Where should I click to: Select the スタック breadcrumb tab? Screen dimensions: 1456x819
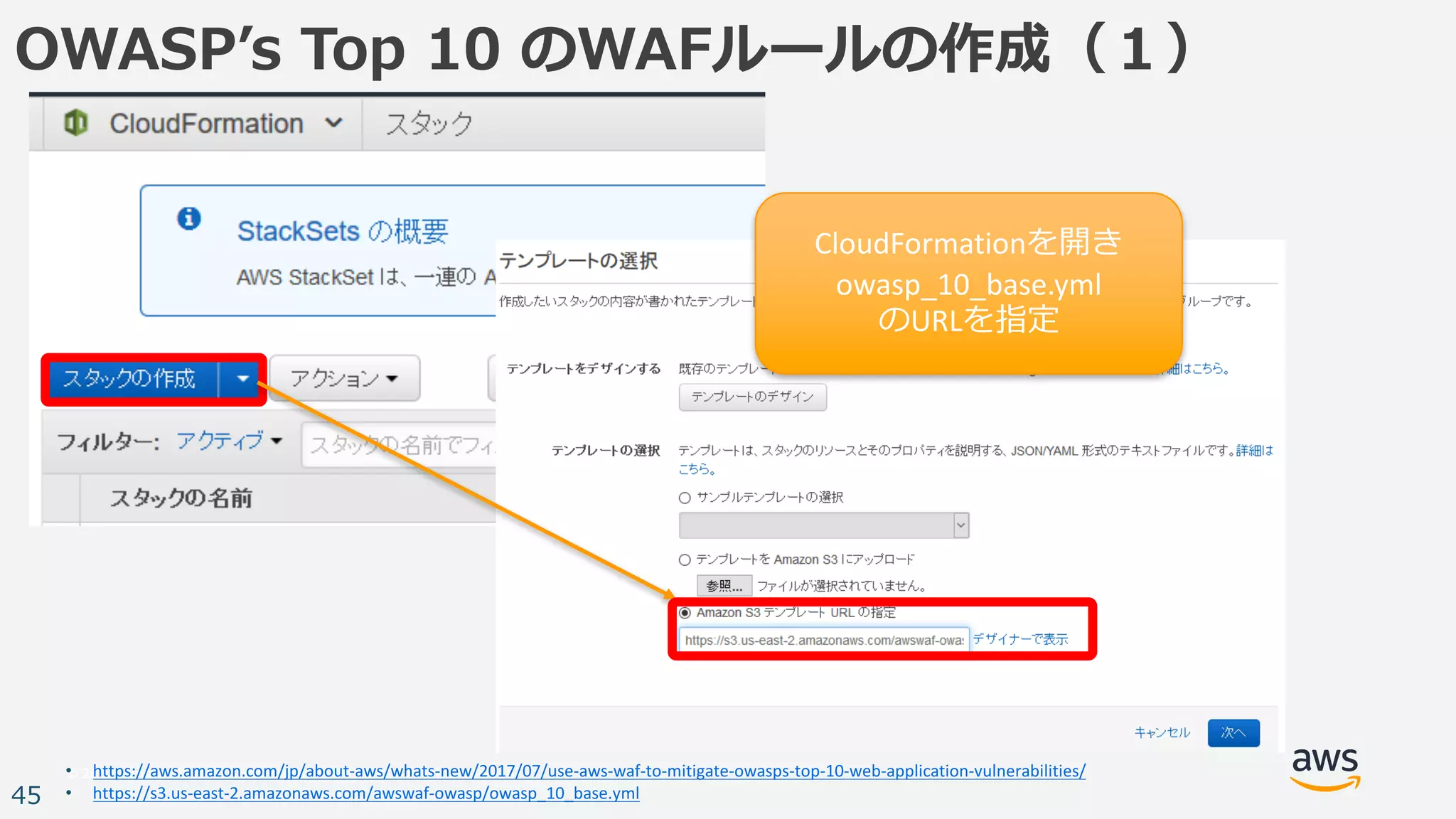(x=429, y=124)
